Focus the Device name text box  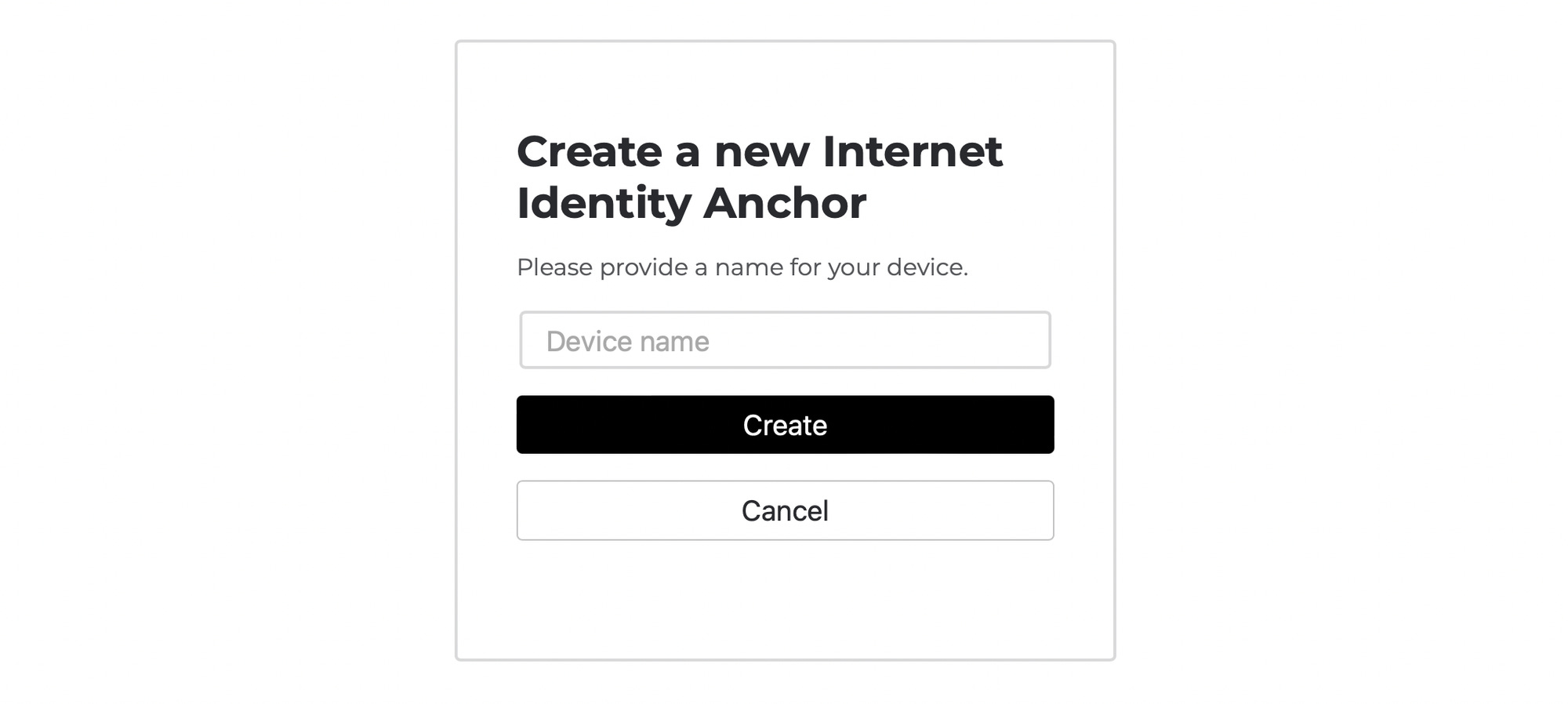(x=785, y=340)
